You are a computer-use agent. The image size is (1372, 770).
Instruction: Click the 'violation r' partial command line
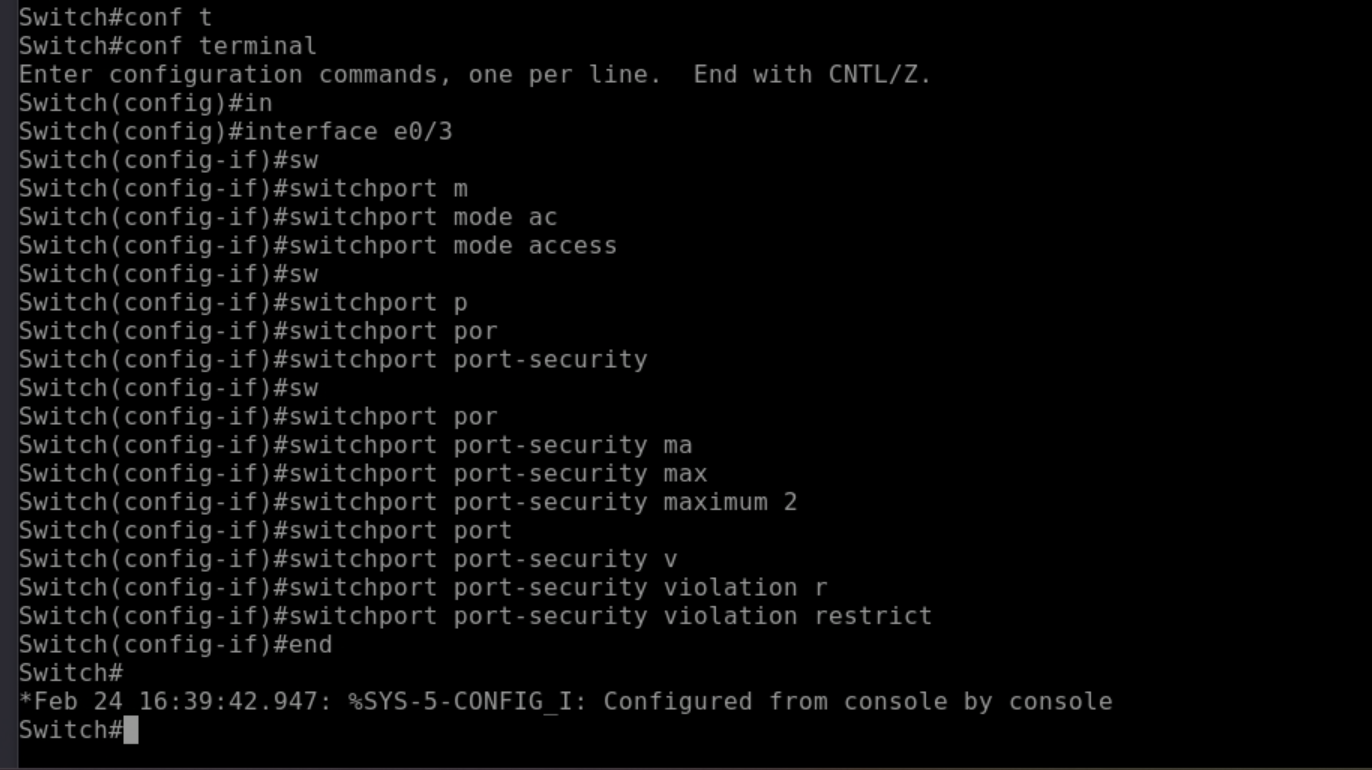[x=745, y=588]
